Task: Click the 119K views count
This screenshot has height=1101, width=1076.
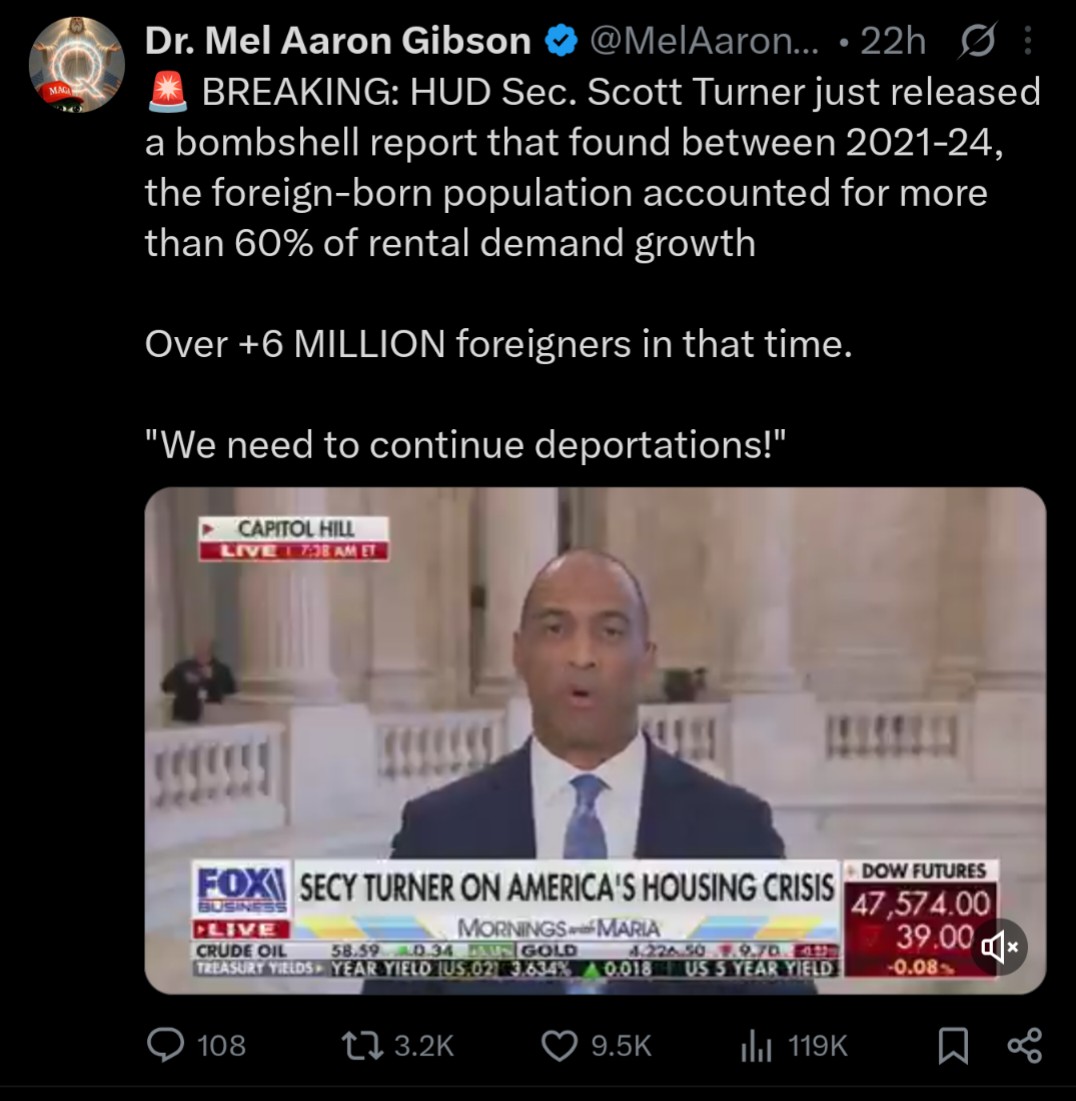Action: [818, 1046]
